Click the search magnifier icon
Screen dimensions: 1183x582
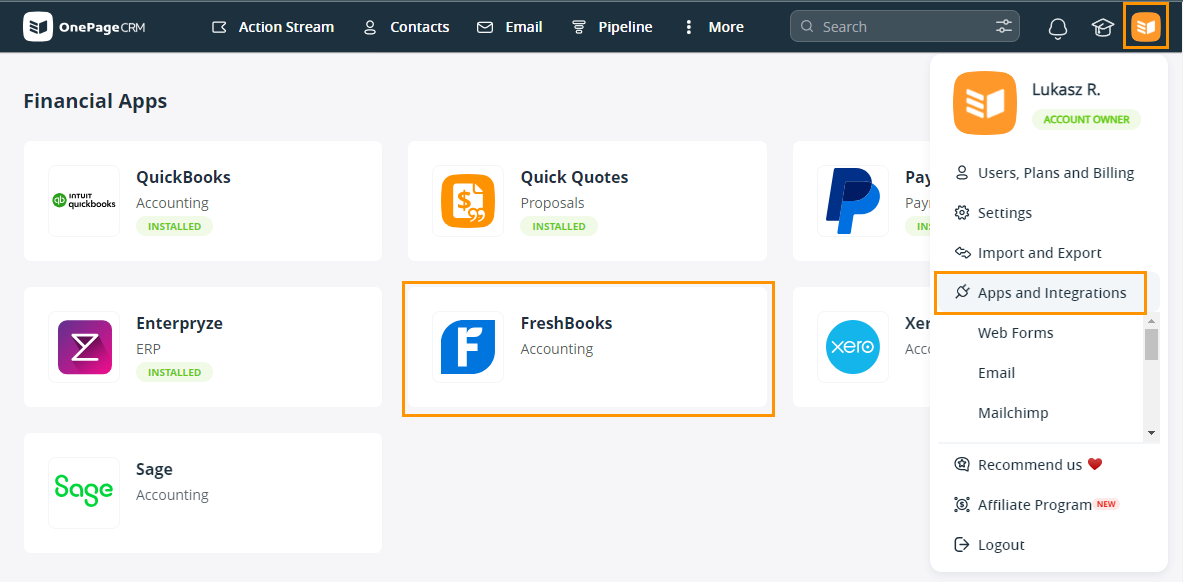807,26
